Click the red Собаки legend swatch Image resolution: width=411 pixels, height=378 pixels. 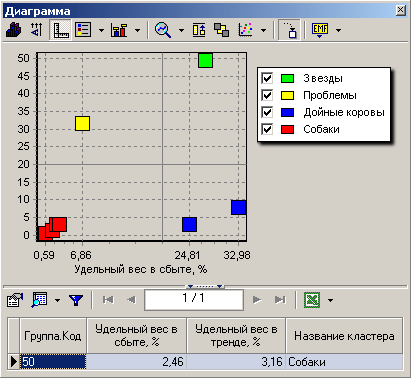[287, 129]
